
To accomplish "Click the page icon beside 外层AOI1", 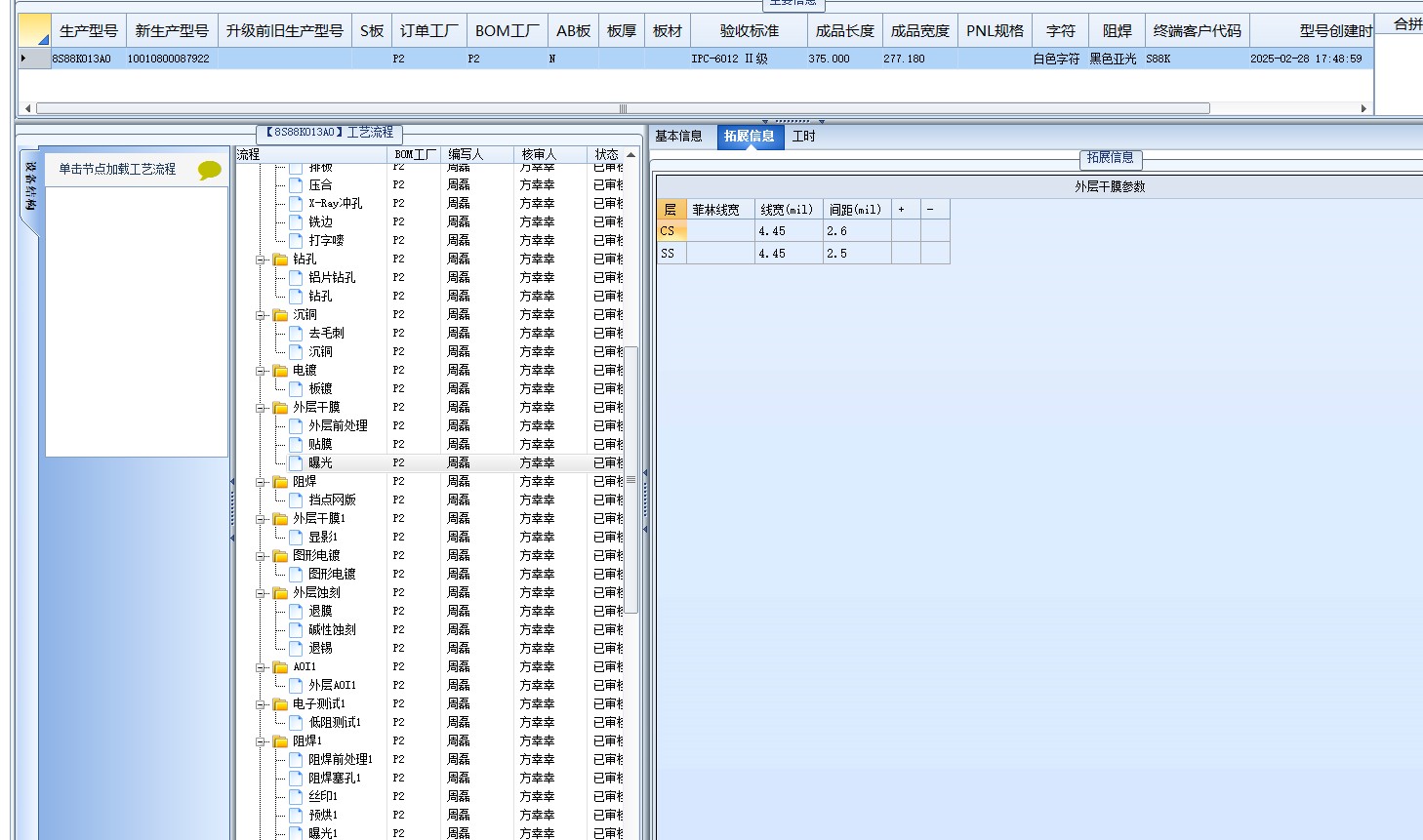I will (x=296, y=685).
